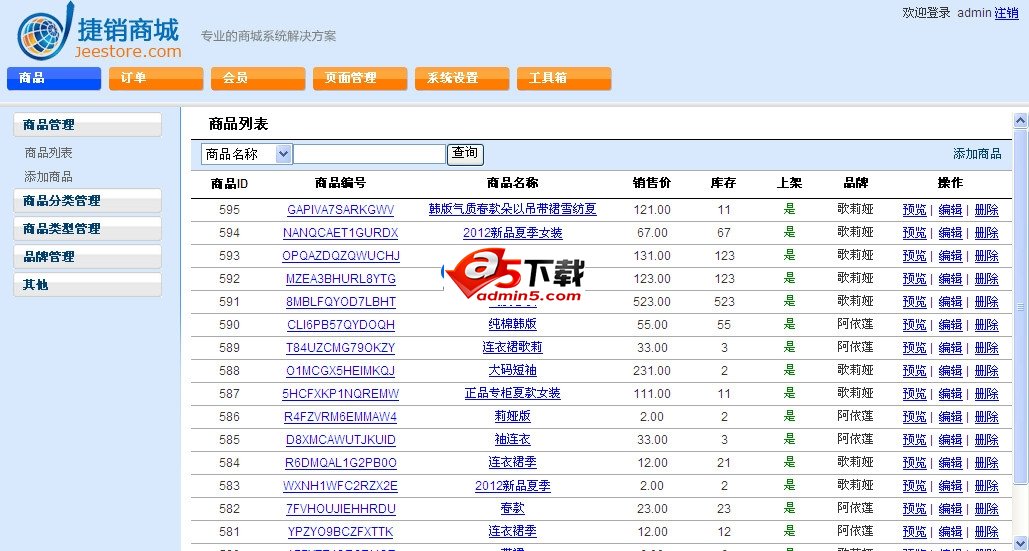The width and height of the screenshot is (1029, 551).
Task: Open product code 8MBLFQYOD7LBHT
Action: click(x=341, y=302)
